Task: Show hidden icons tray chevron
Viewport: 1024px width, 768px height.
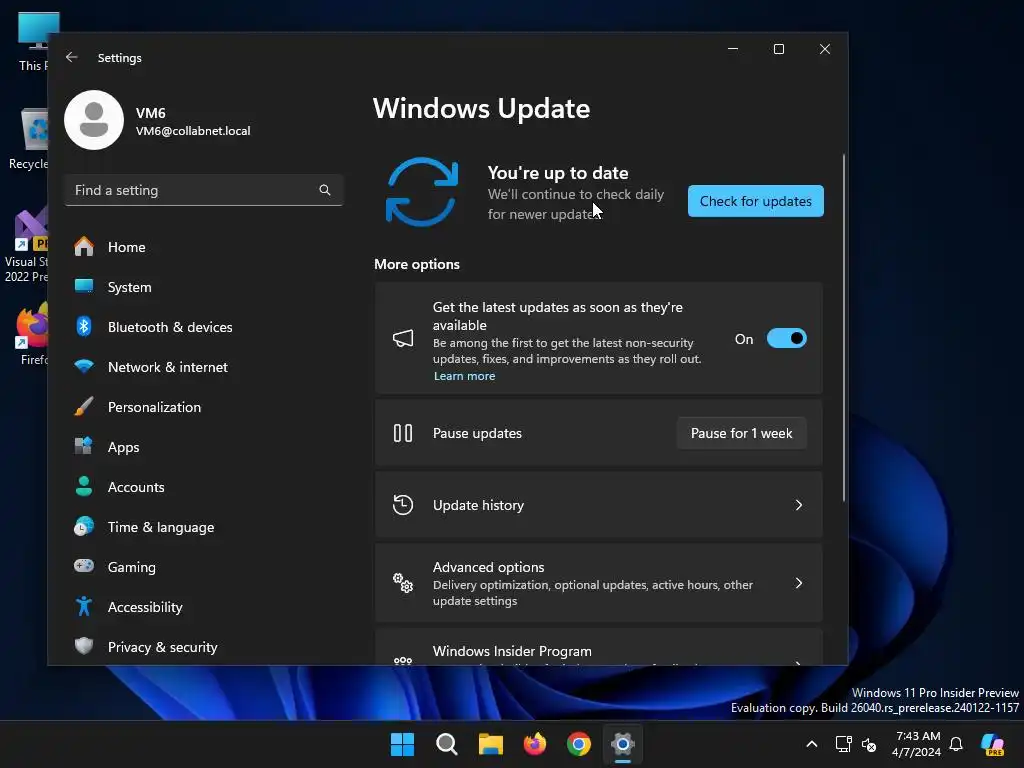Action: coord(812,744)
